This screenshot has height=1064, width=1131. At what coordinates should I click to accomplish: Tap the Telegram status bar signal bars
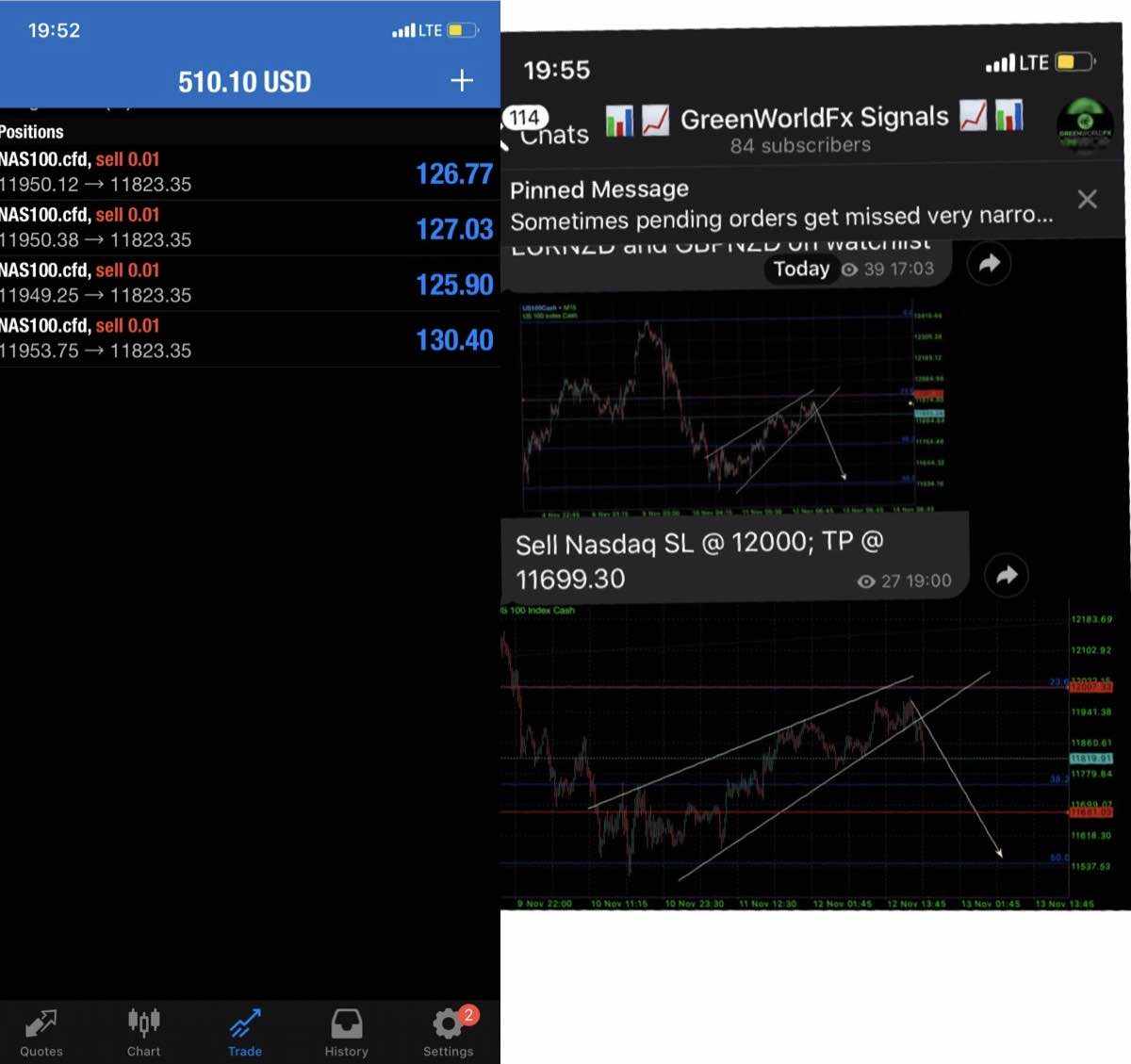(x=1000, y=64)
